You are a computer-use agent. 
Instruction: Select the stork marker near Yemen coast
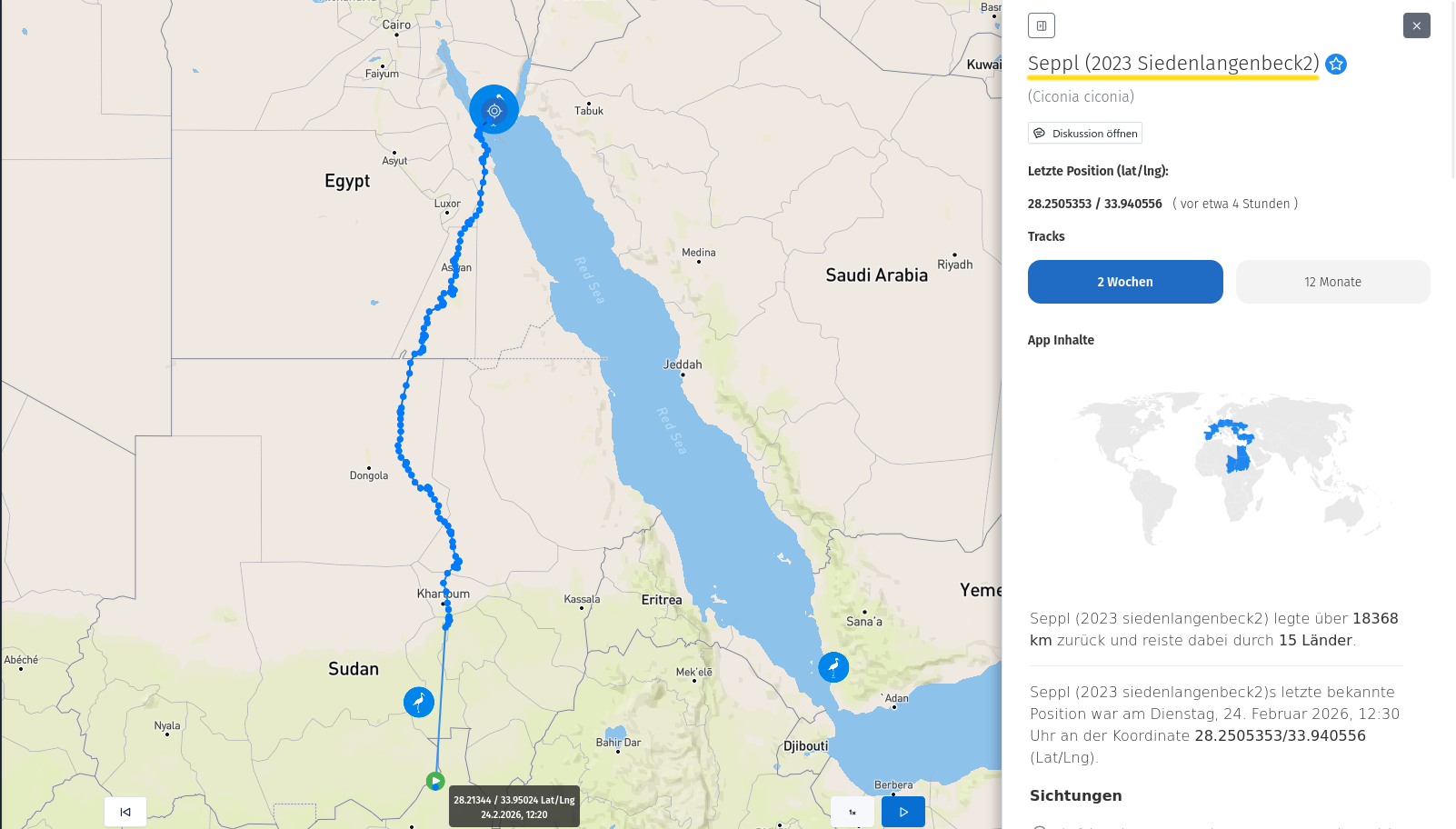point(833,667)
